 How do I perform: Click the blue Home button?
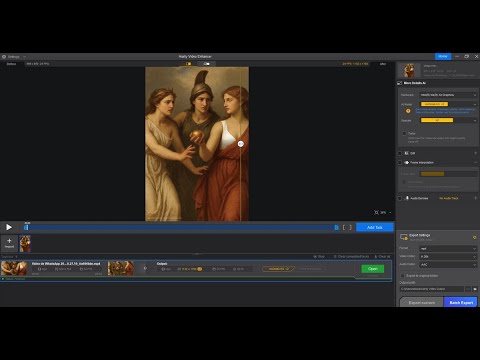tap(443, 56)
